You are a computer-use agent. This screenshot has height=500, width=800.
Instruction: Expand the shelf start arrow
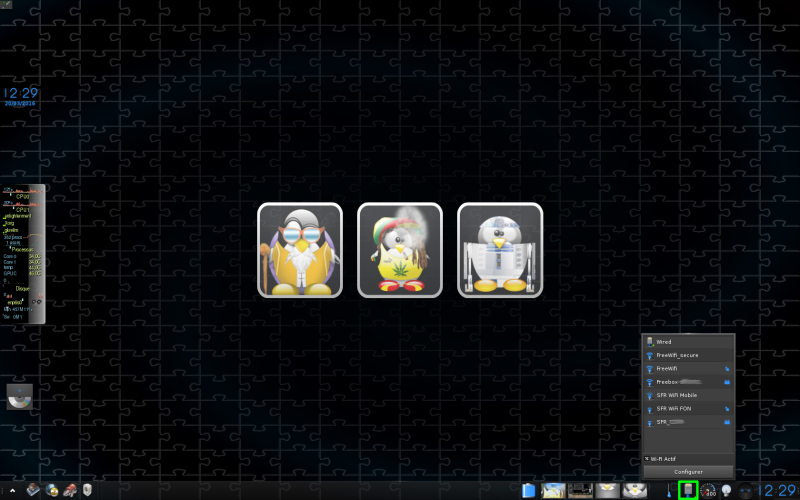[x=12, y=491]
